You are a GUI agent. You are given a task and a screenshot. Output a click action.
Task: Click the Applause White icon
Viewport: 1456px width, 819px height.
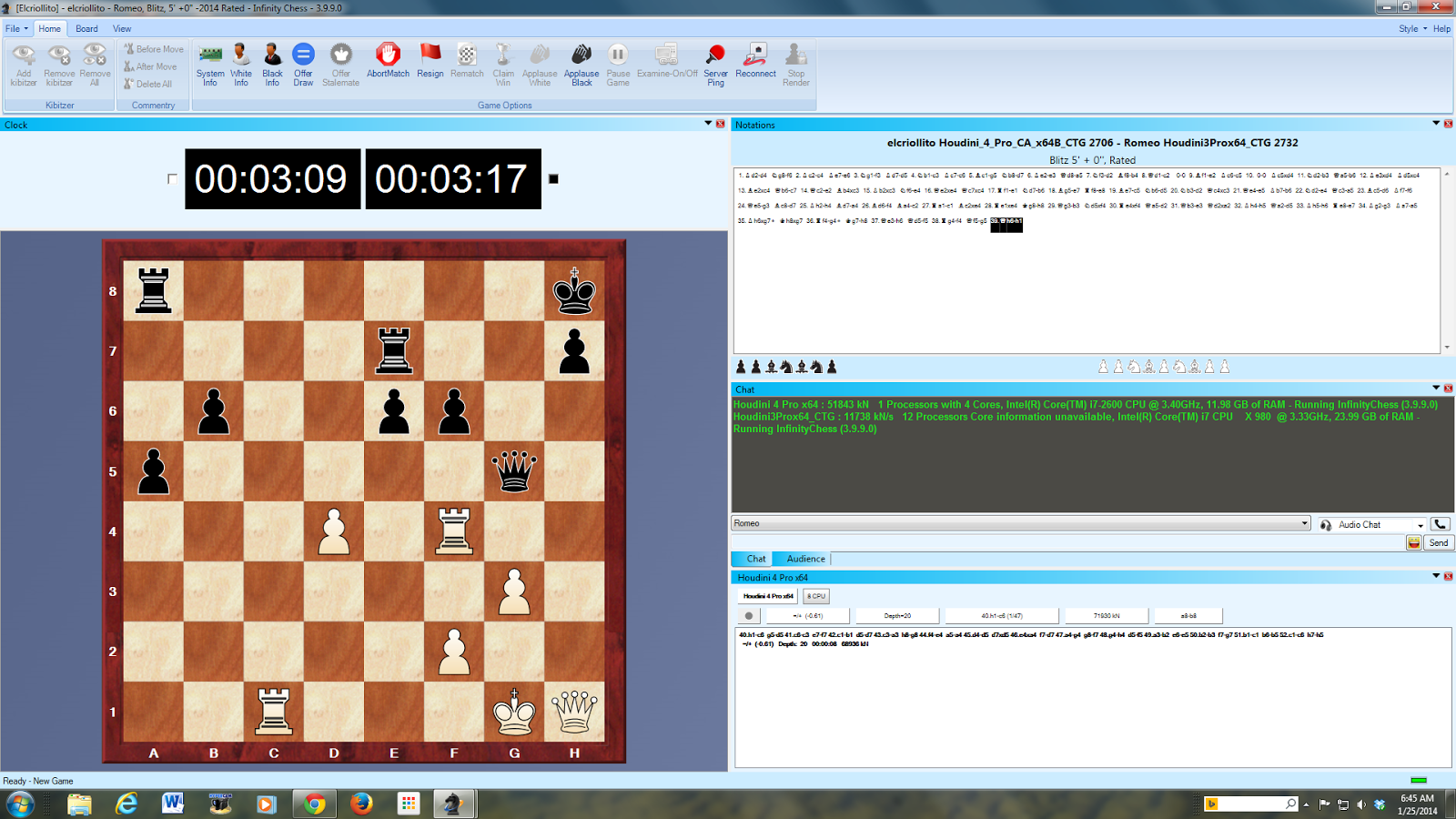point(540,65)
